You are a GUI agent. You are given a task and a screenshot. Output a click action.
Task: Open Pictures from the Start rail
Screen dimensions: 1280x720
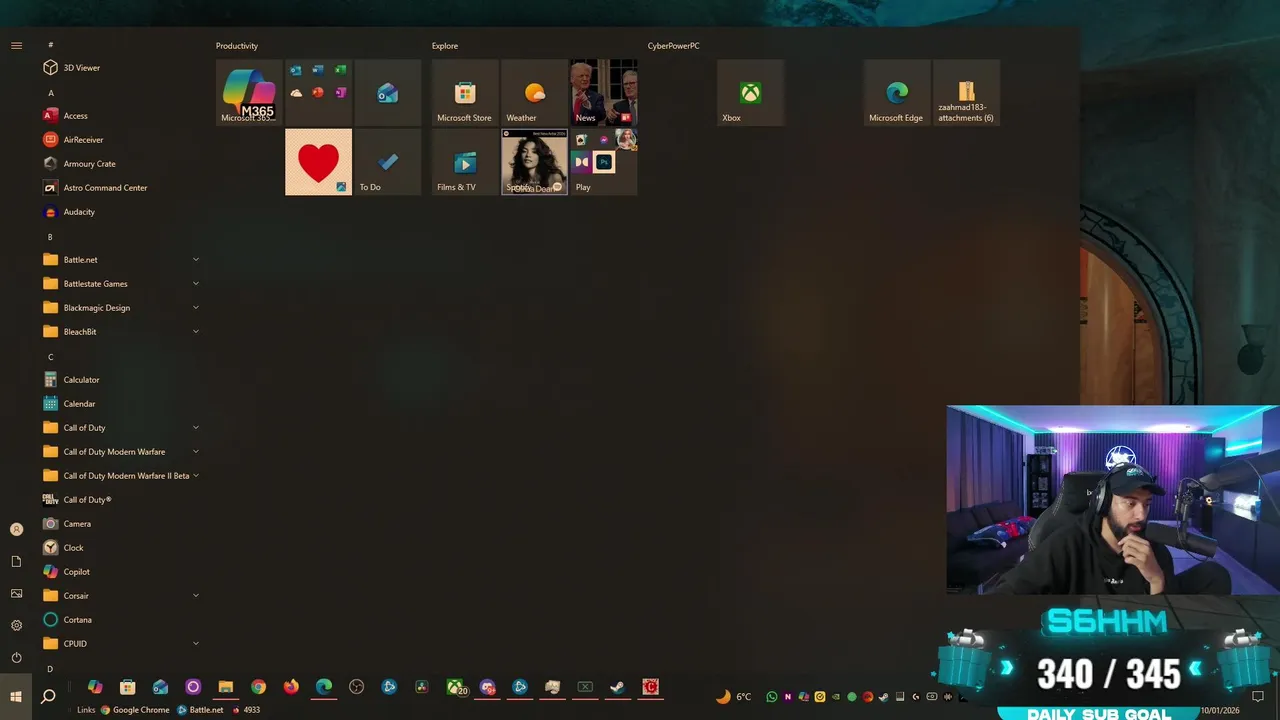coord(16,594)
